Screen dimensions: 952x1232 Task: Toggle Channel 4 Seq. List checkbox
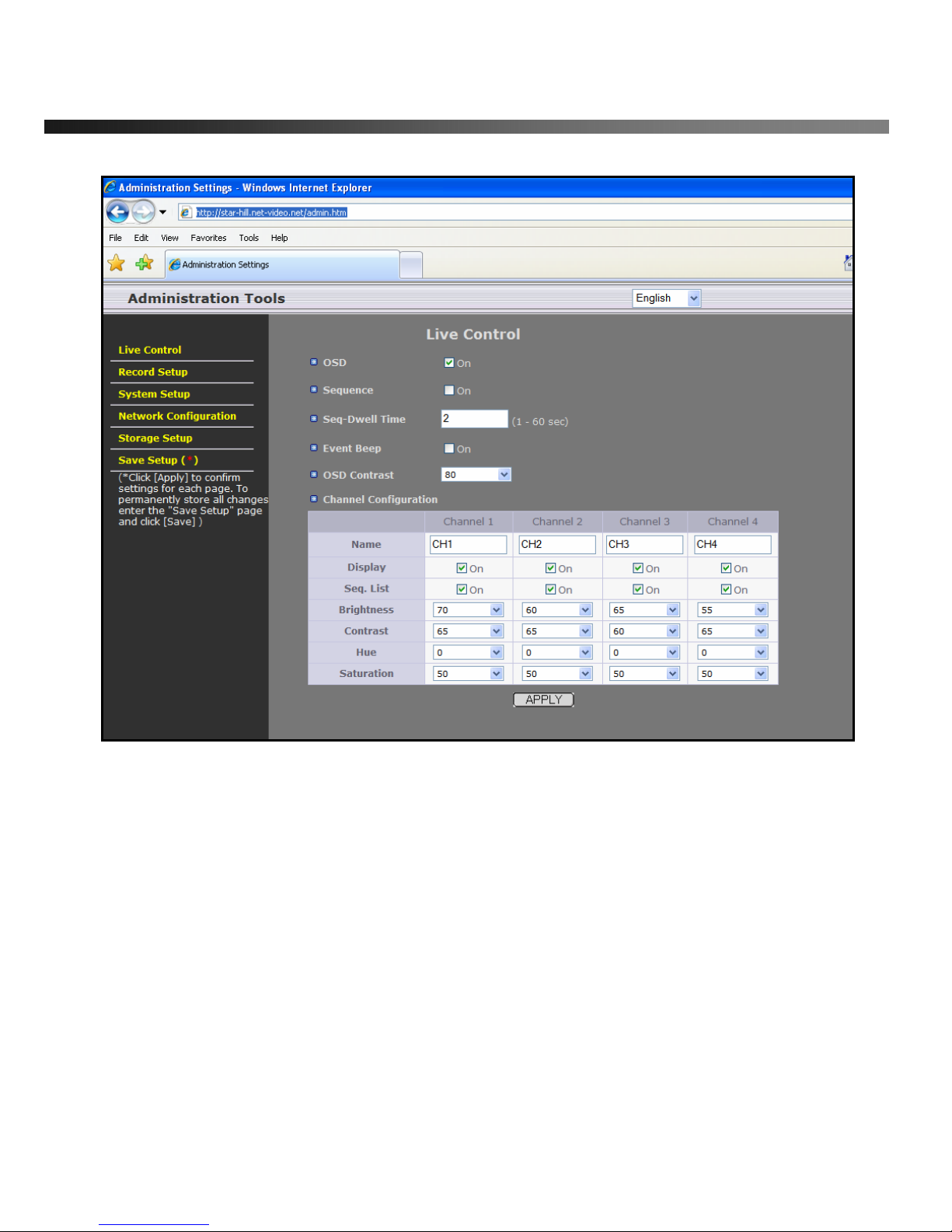click(726, 589)
